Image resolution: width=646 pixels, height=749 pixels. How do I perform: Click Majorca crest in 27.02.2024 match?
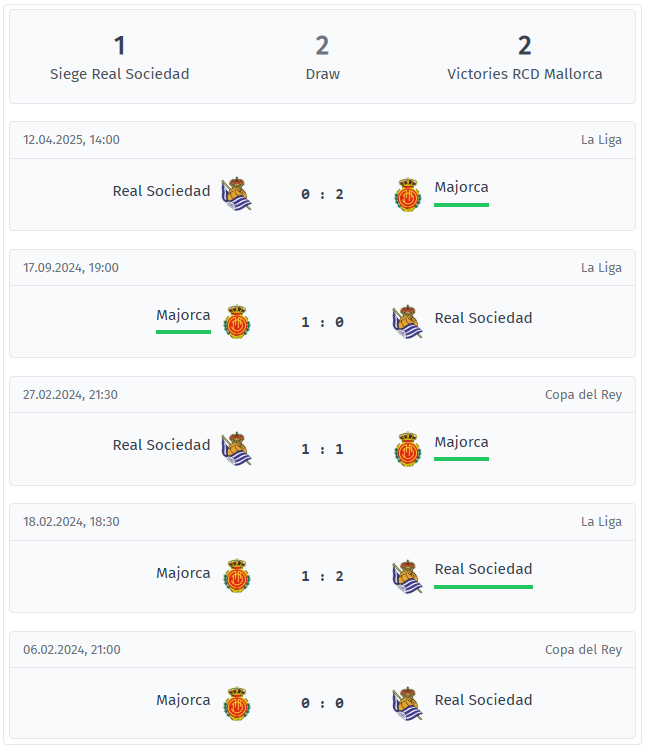[x=408, y=449]
